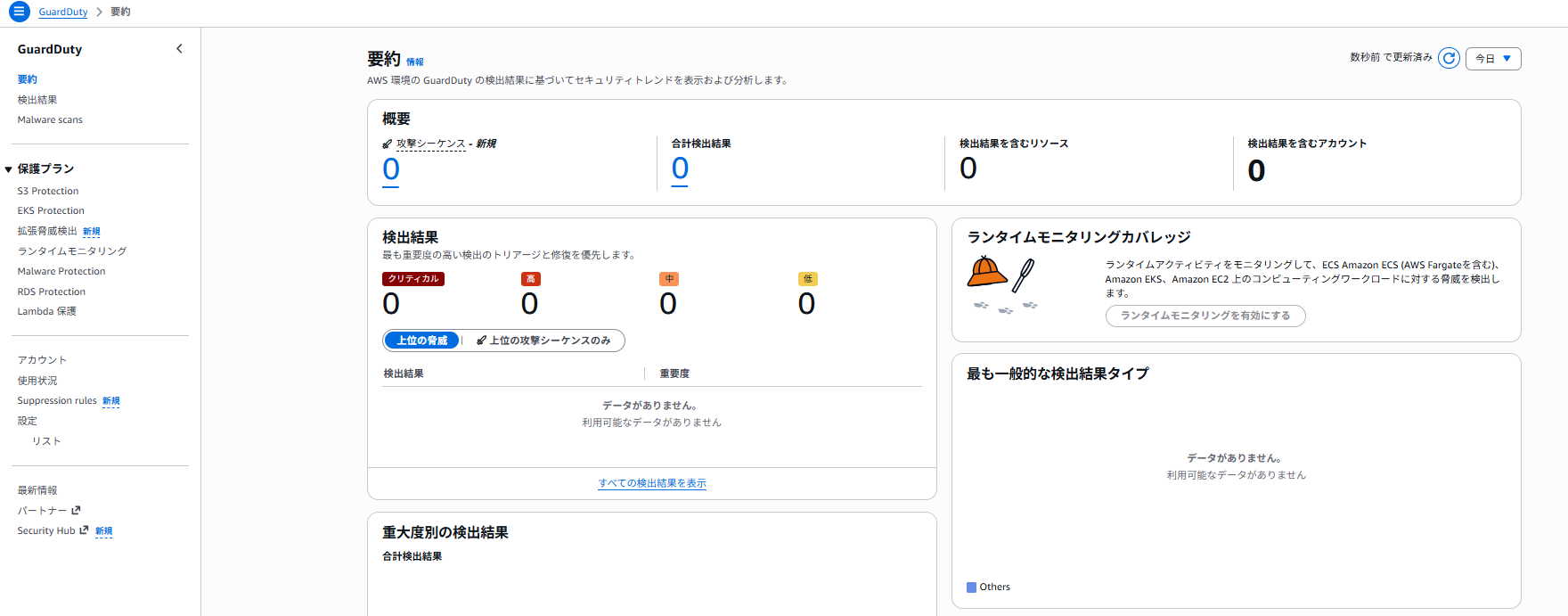
Task: Click the 中 severity badge
Action: 669,279
